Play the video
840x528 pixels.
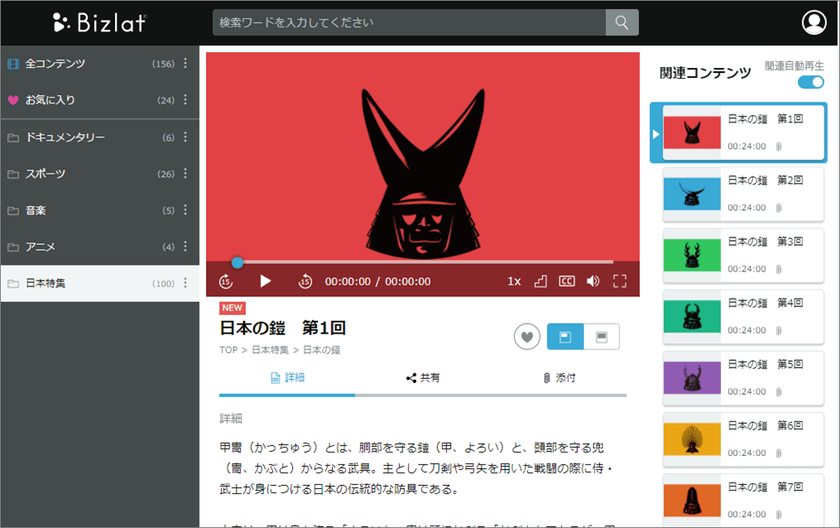[265, 281]
